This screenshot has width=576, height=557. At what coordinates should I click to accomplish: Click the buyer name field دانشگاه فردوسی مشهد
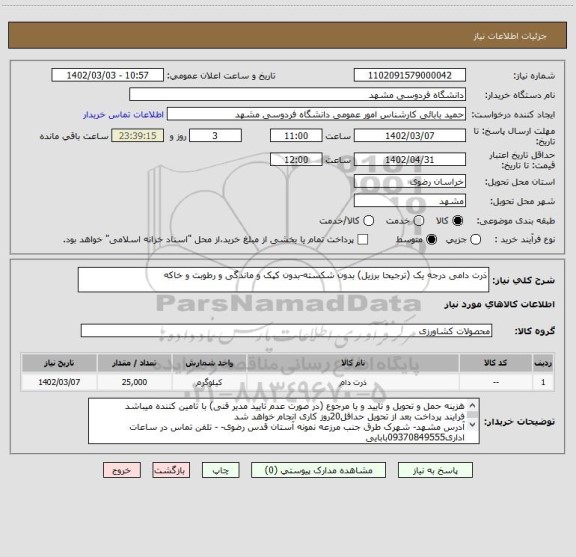click(298, 95)
